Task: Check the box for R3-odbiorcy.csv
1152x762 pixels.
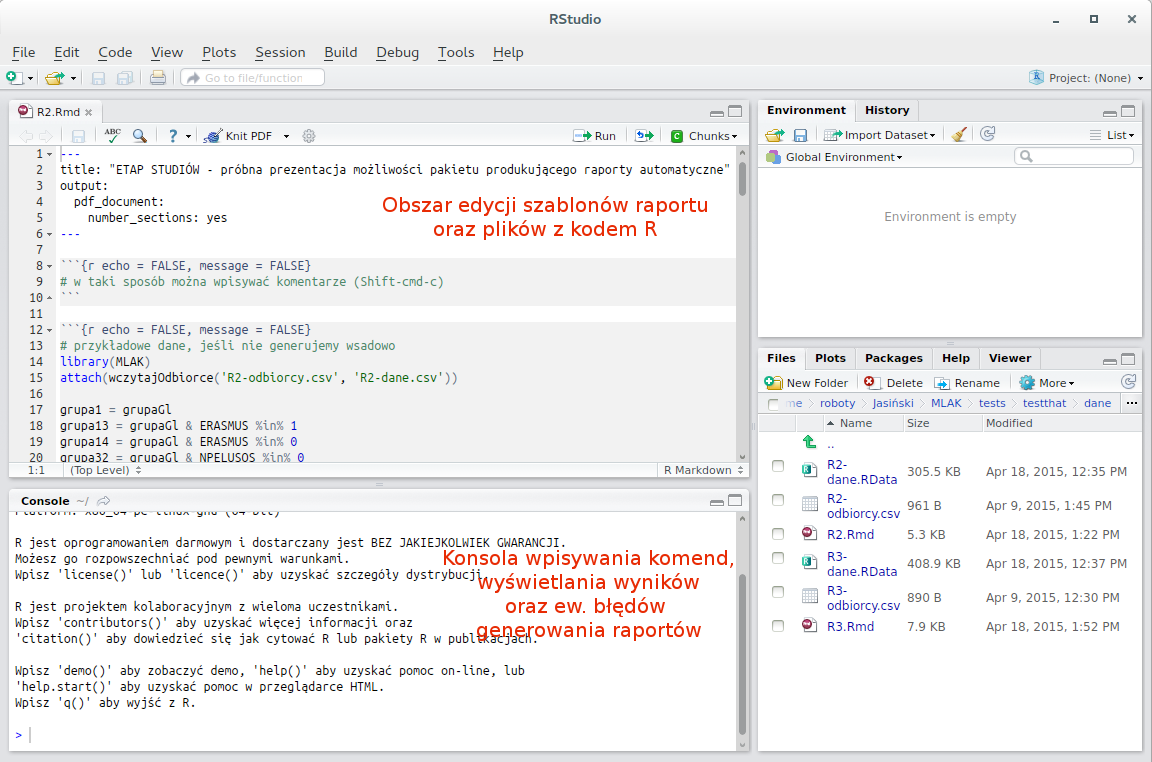Action: click(777, 592)
